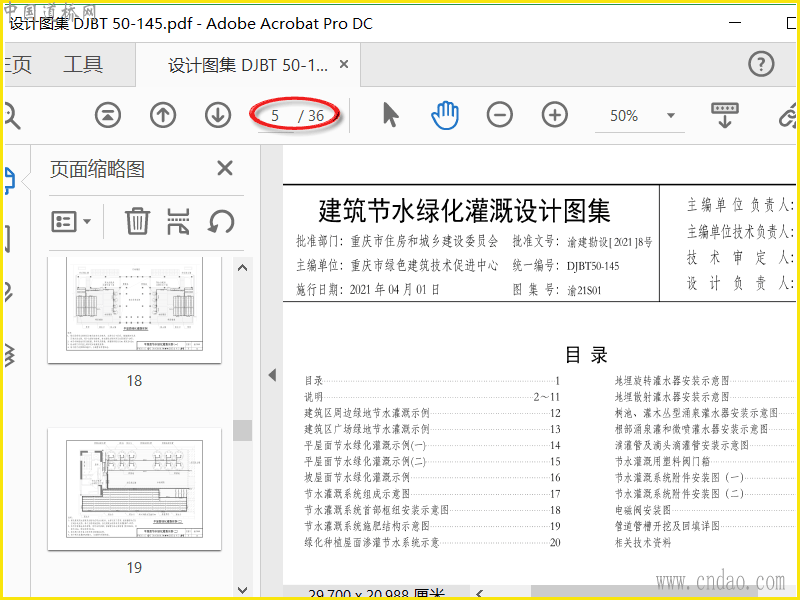This screenshot has width=800, height=600.
Task: Click the attachments paperclip sidebar icon
Action: click(8, 292)
